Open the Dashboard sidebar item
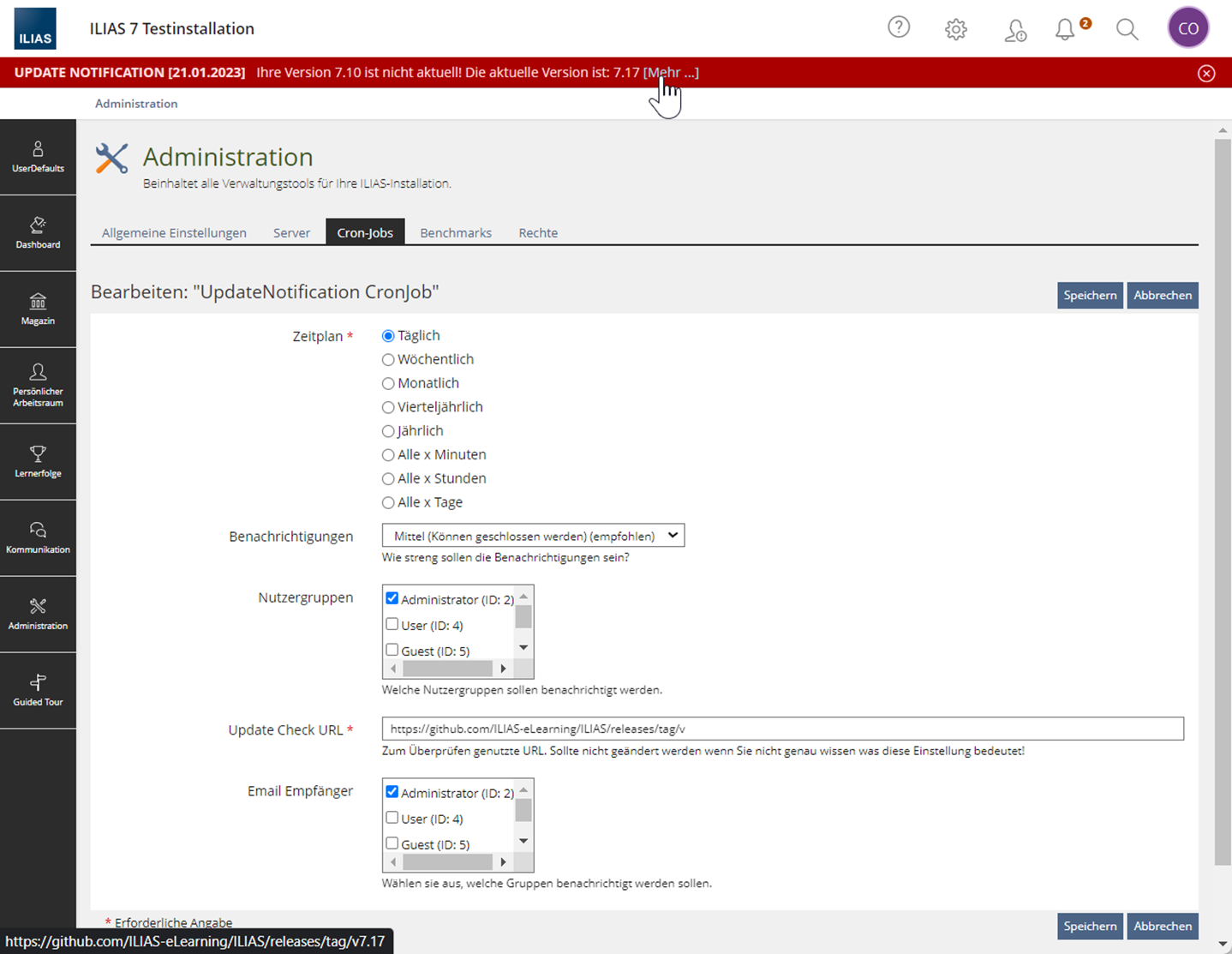Viewport: 1232px width, 954px height. tap(38, 232)
